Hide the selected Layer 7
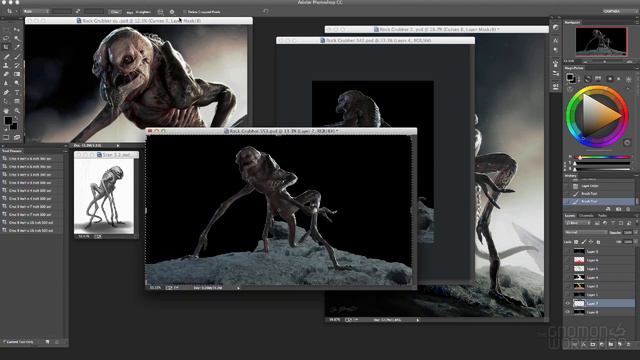This screenshot has height=360, width=640. (568, 303)
